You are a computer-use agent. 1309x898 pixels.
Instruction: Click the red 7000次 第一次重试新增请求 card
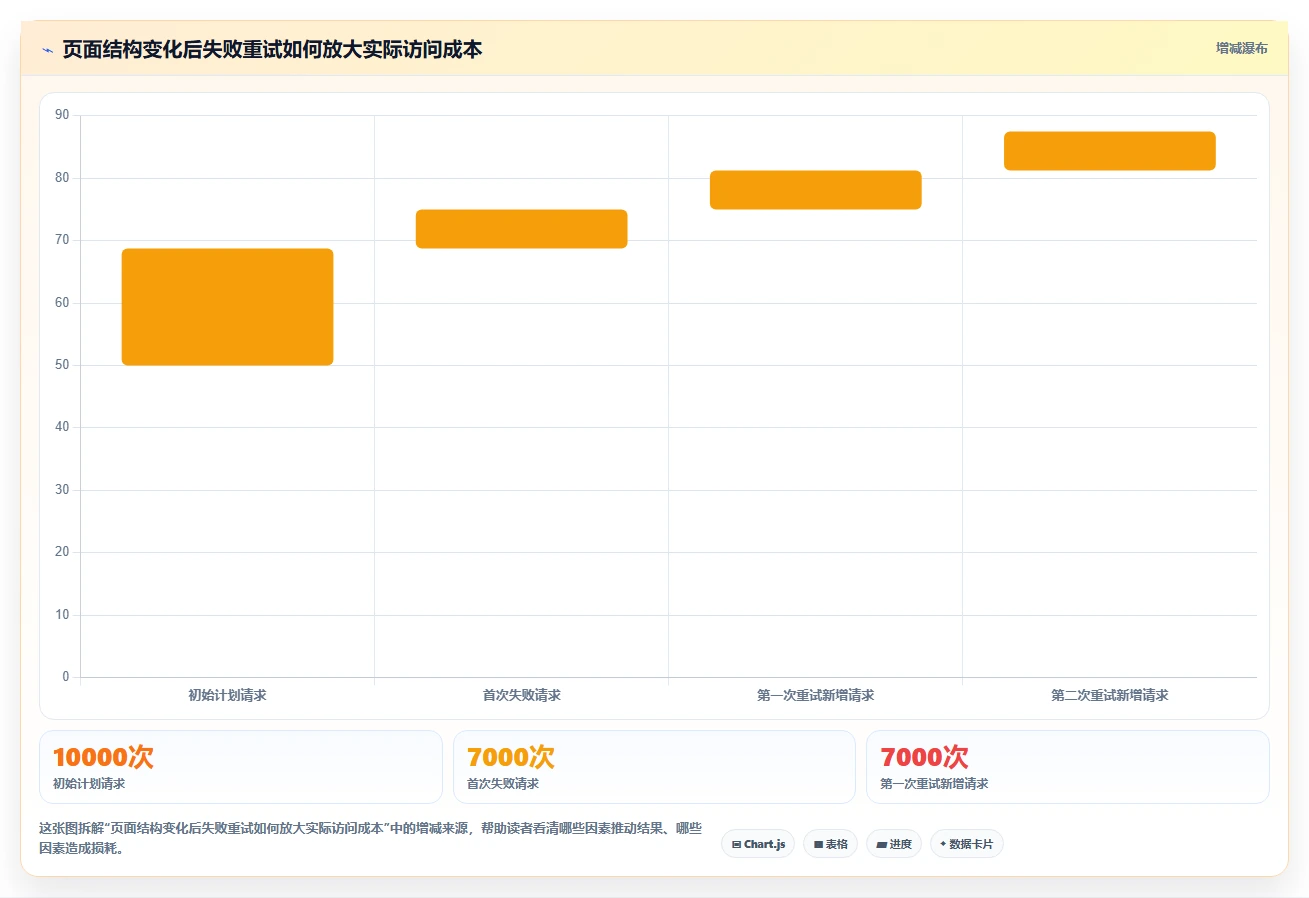point(1068,767)
